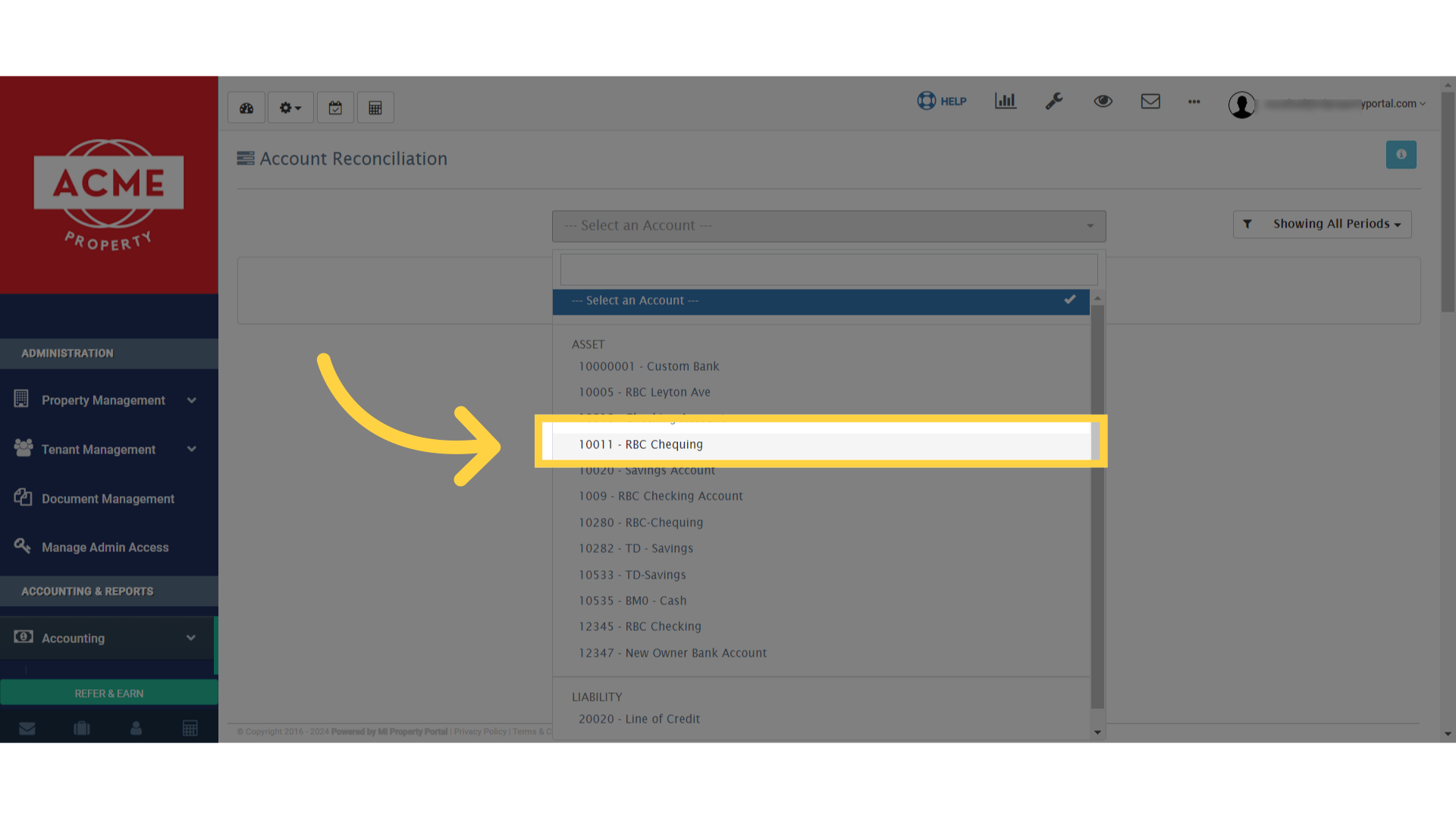The image size is (1456, 819).
Task: Open the Mi Property Portal footer link
Action: pyautogui.click(x=413, y=732)
